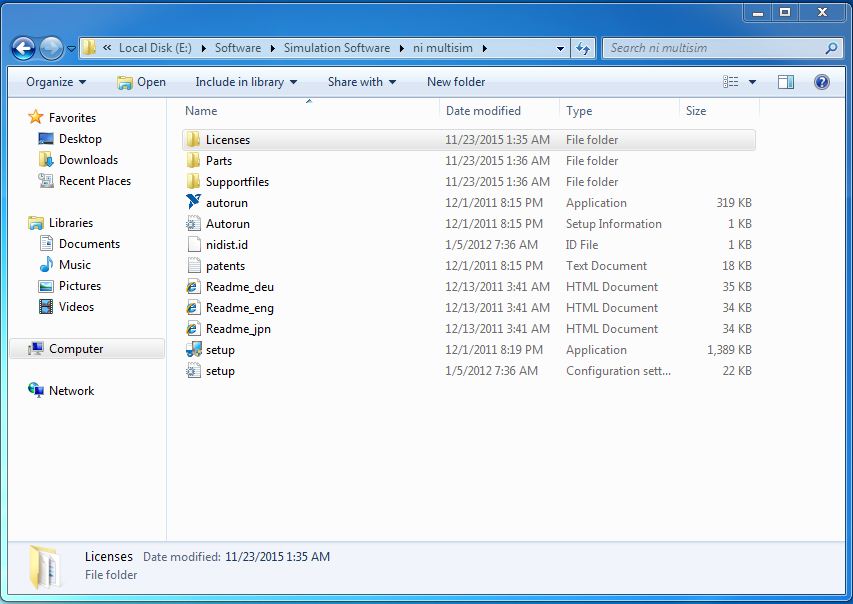The image size is (853, 604).
Task: Click 'Configuration sett...' type cell
Action: point(618,371)
